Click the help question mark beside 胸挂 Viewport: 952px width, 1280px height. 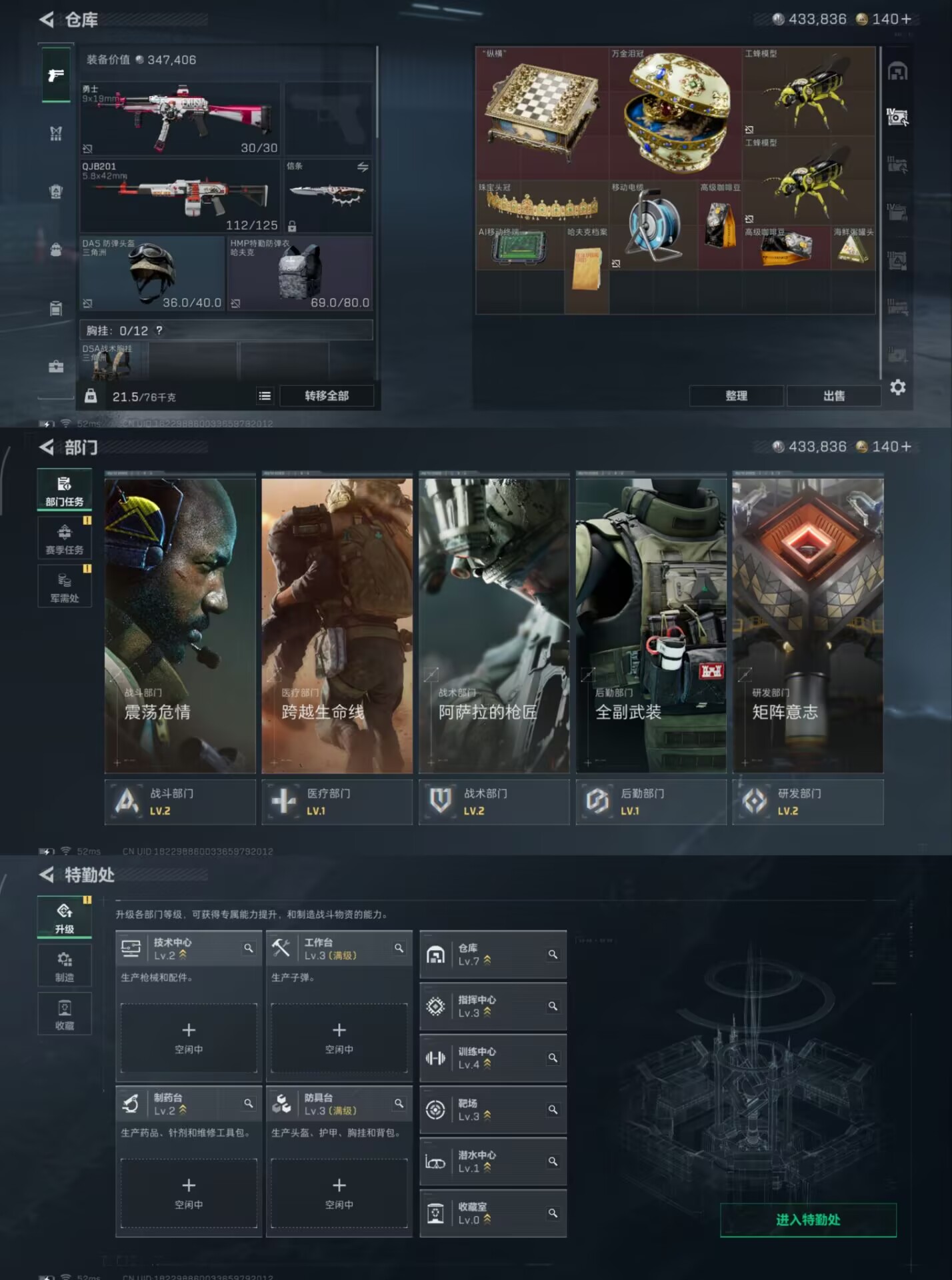click(159, 331)
